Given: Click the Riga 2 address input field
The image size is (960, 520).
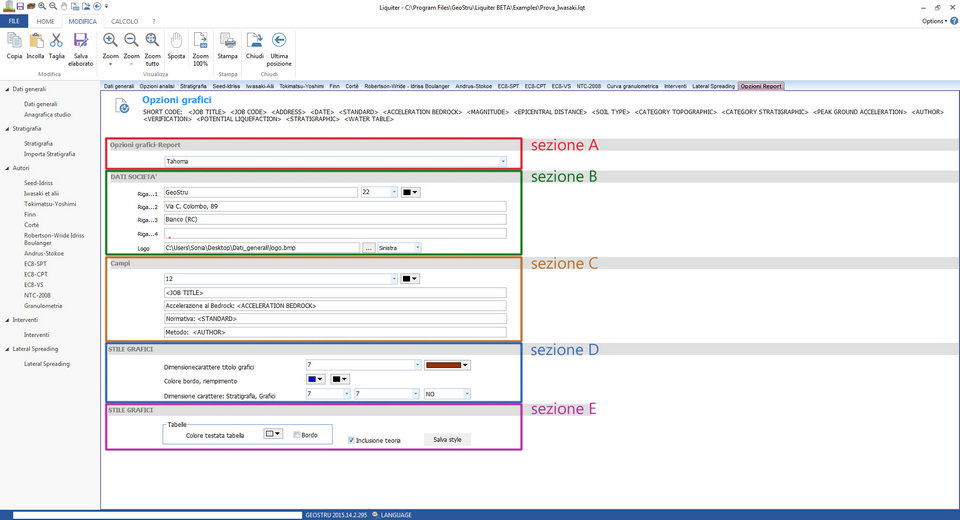Looking at the screenshot, I should pyautogui.click(x=335, y=206).
